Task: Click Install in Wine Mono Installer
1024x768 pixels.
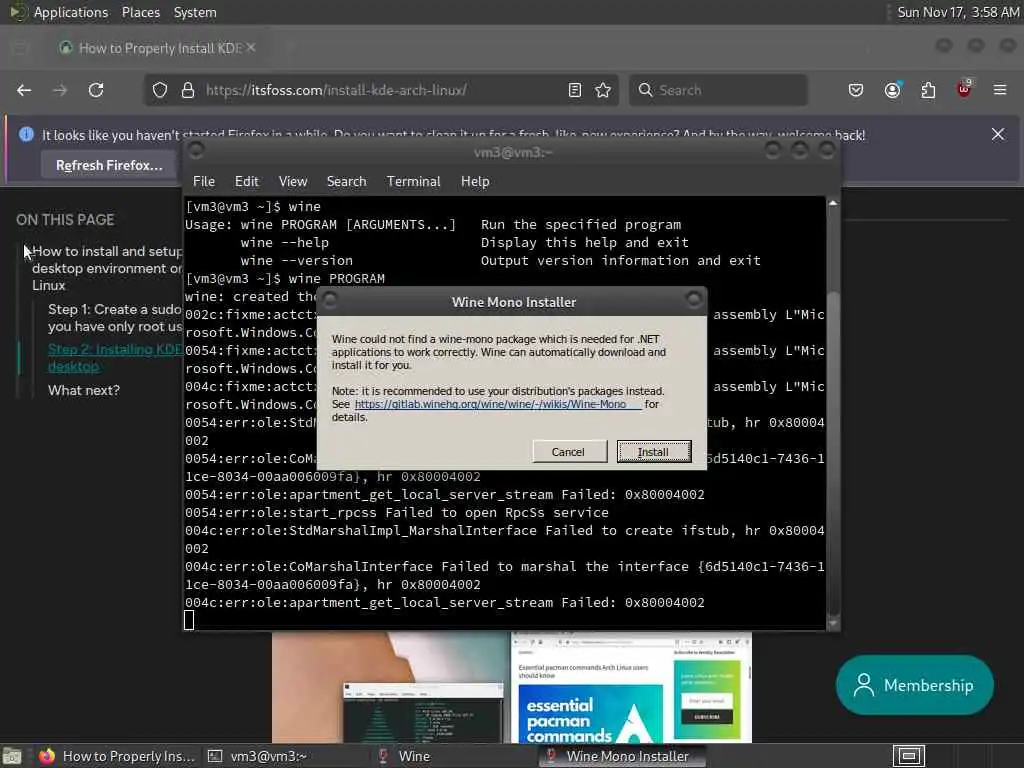Action: pos(654,452)
